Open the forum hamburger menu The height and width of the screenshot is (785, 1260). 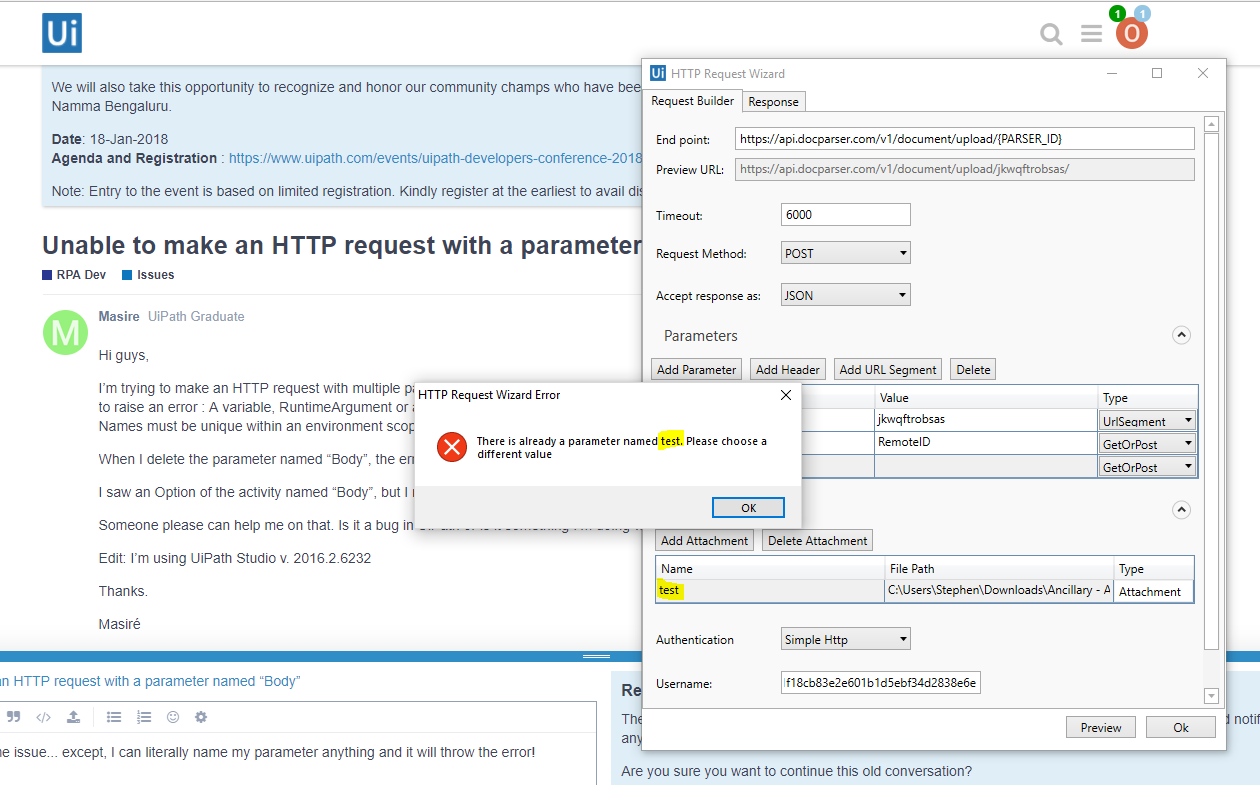click(1091, 34)
